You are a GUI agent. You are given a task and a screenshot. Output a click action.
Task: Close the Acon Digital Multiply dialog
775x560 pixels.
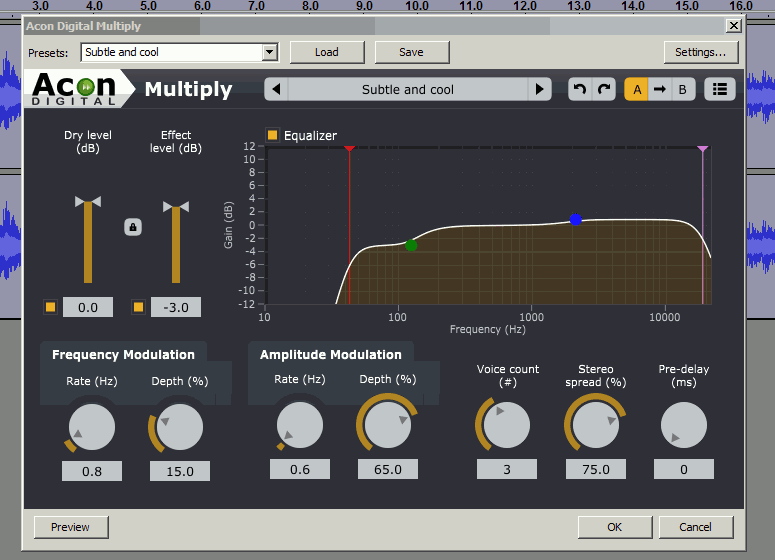tap(734, 26)
